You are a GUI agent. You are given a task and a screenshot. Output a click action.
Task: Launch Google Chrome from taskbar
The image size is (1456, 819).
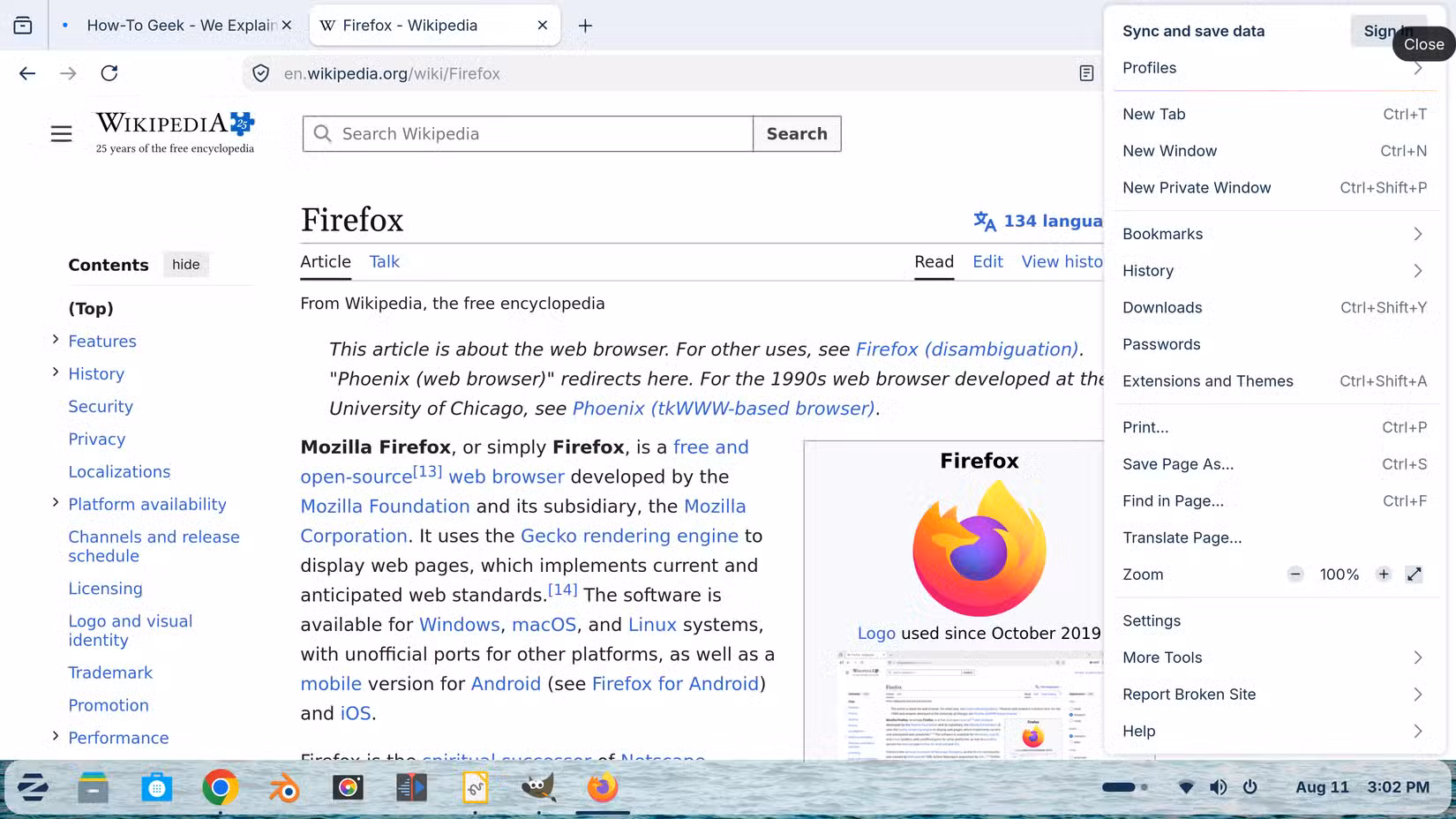click(x=221, y=787)
